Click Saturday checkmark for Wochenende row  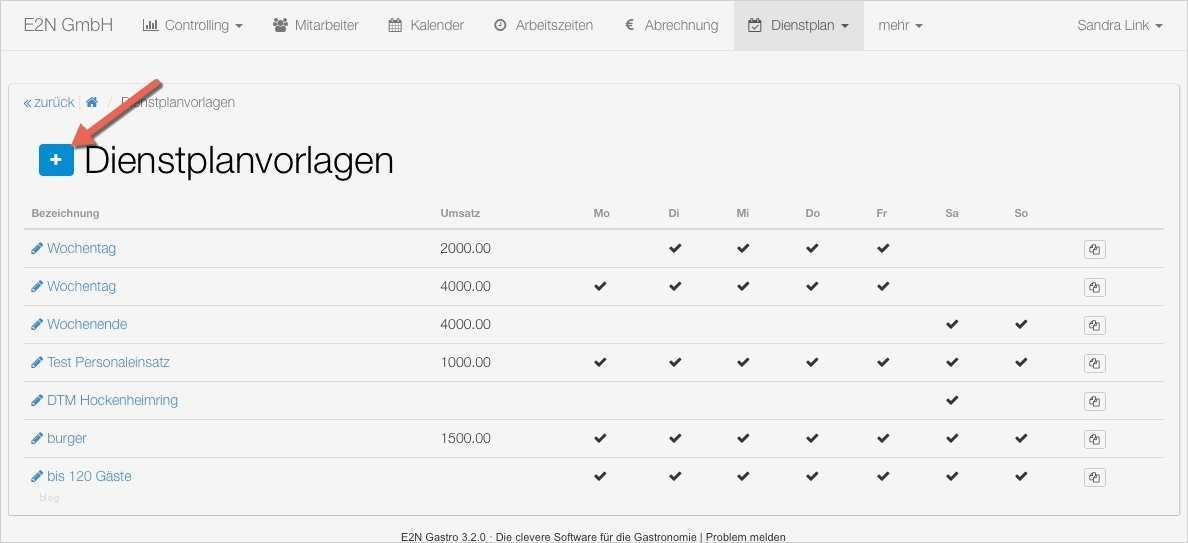[952, 324]
